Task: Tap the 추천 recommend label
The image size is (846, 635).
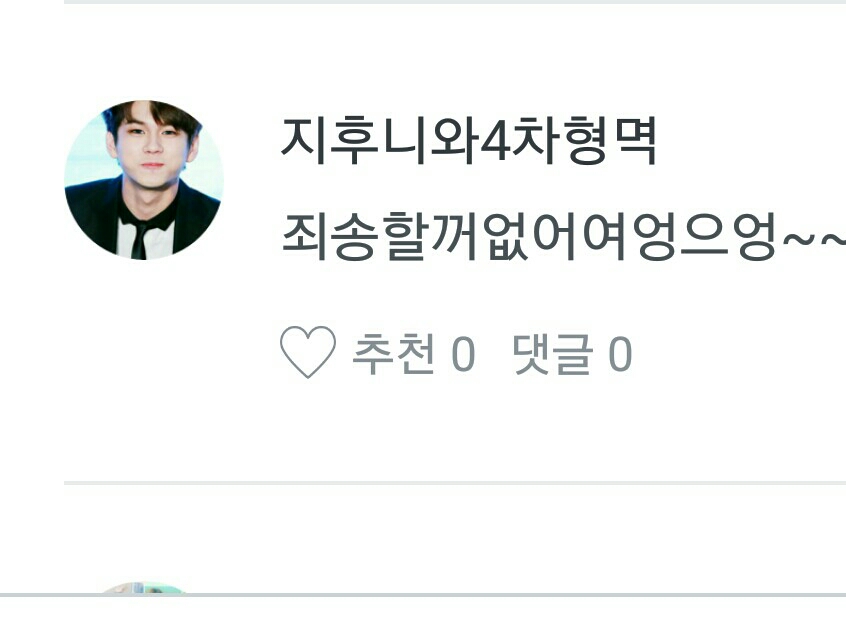Action: pos(393,354)
